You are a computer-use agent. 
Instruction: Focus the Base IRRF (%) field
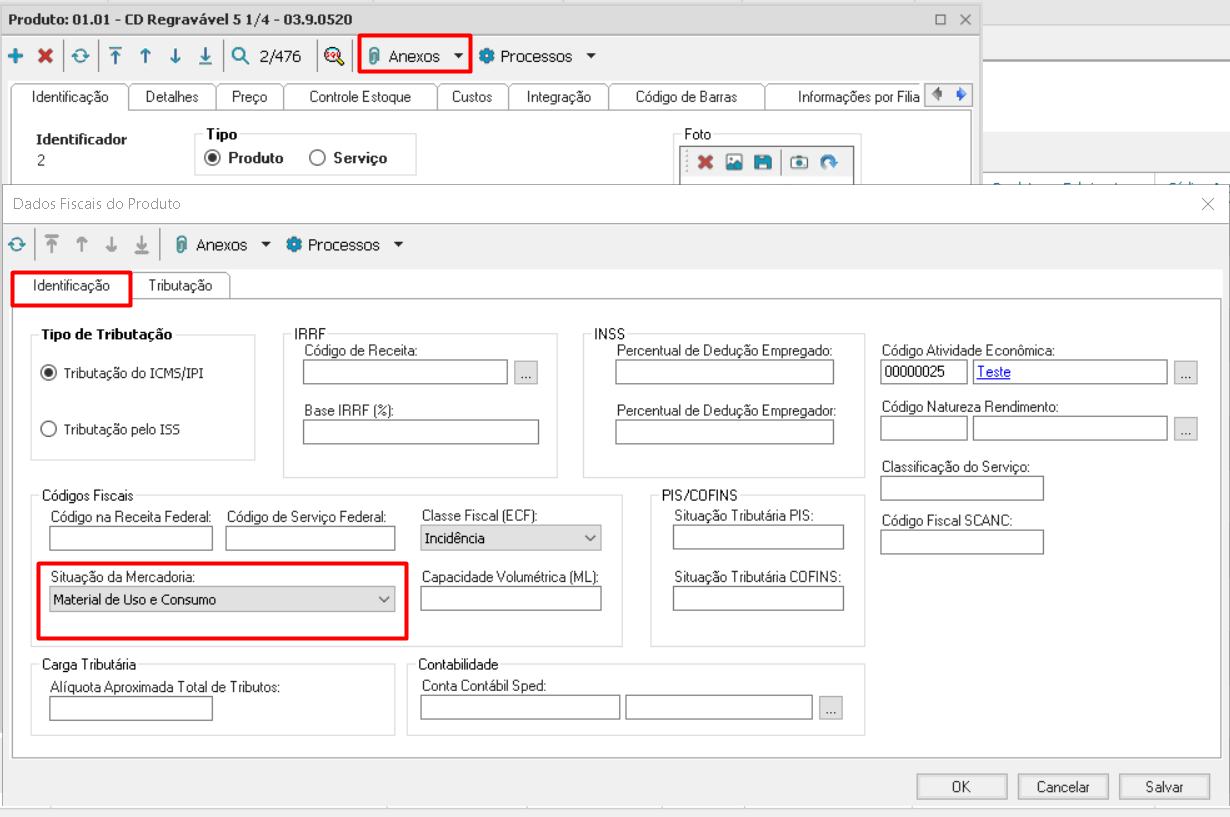(421, 432)
